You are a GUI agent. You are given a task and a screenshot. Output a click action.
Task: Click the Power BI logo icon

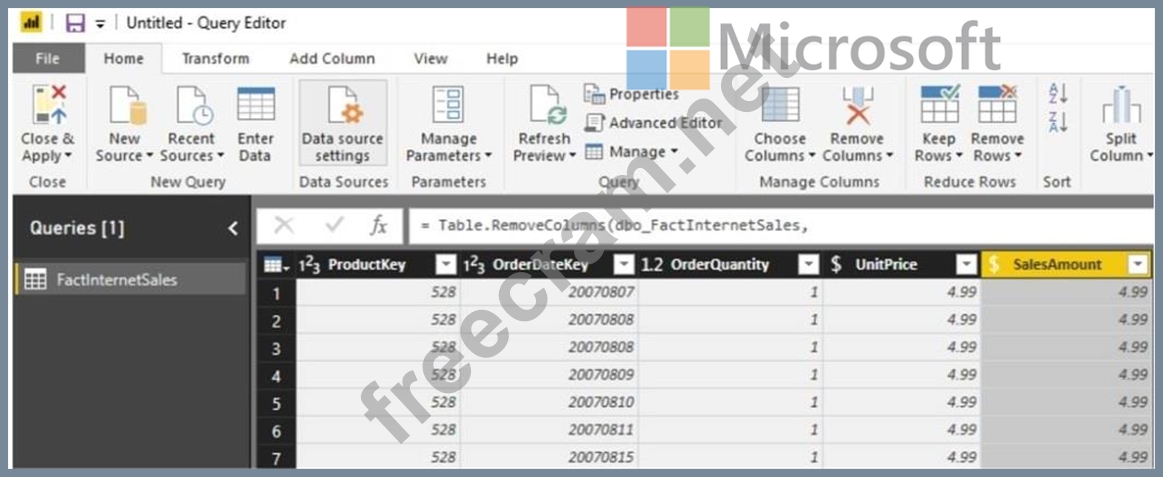(30, 23)
